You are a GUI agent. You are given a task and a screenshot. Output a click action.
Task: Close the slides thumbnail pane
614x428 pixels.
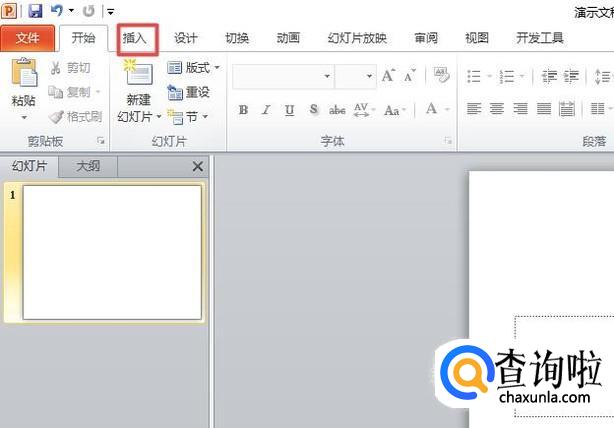click(x=198, y=166)
